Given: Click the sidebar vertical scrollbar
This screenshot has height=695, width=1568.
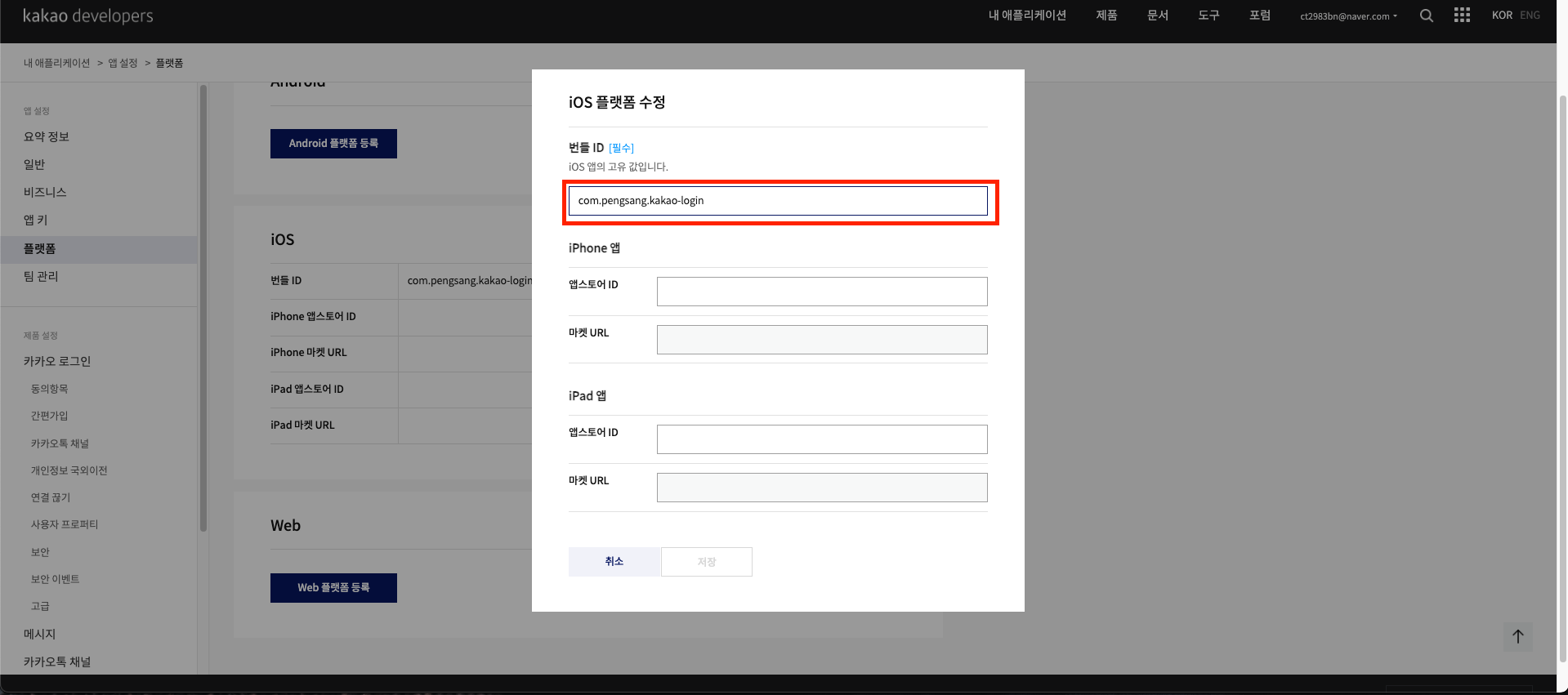Looking at the screenshot, I should (203, 308).
